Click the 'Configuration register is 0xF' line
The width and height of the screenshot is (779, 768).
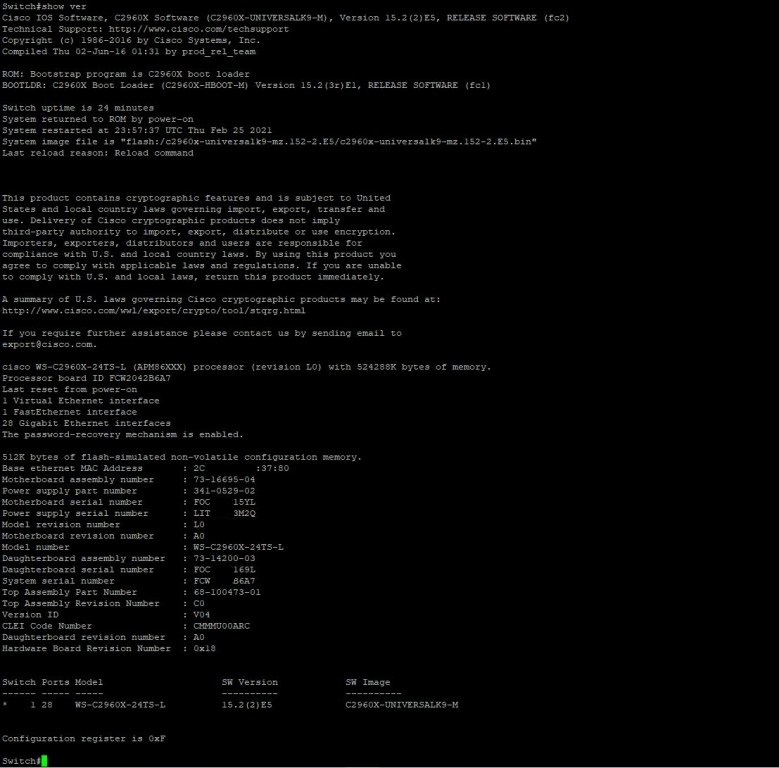coord(83,738)
